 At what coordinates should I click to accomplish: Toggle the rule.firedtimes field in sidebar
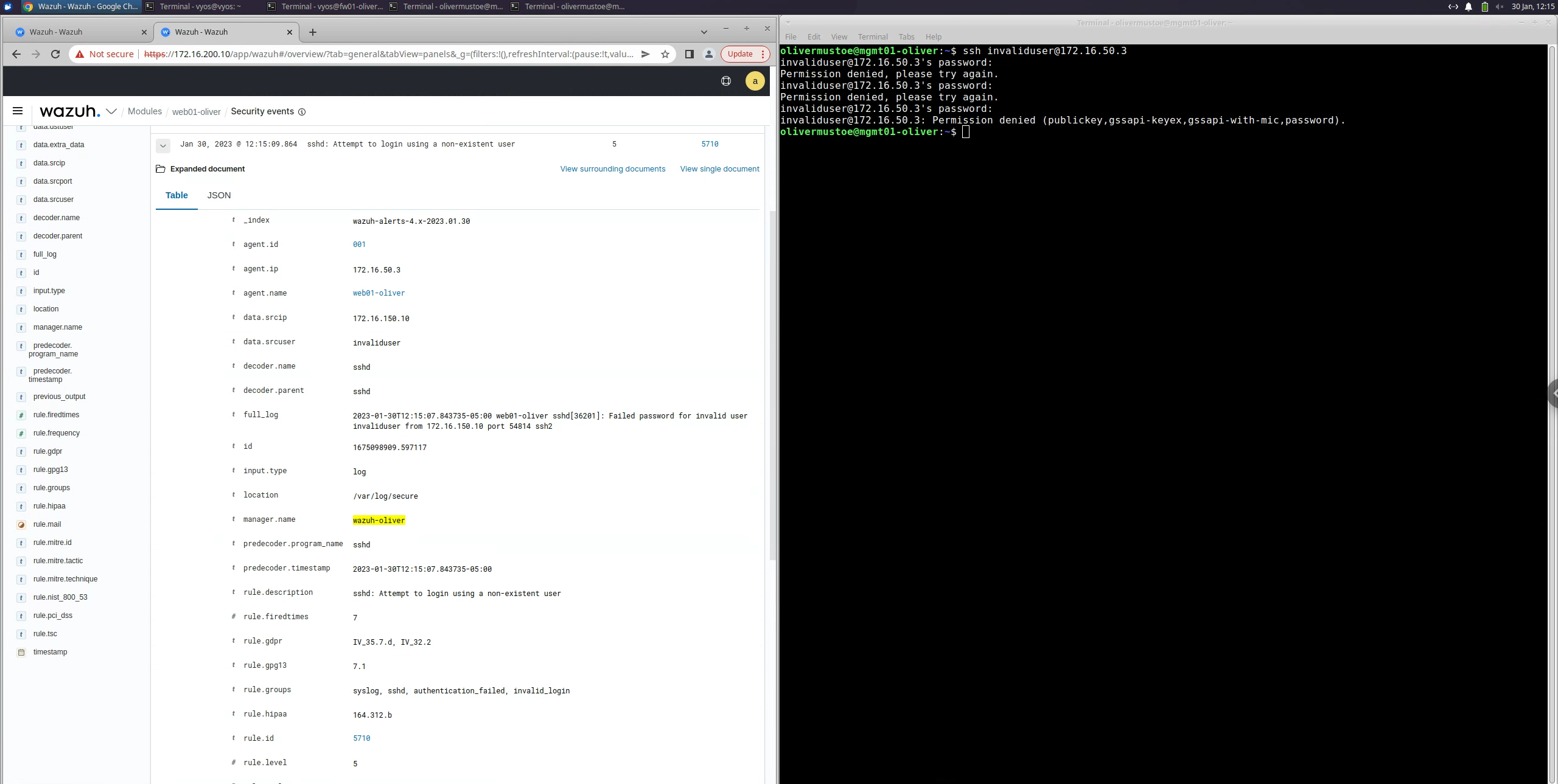tap(56, 415)
